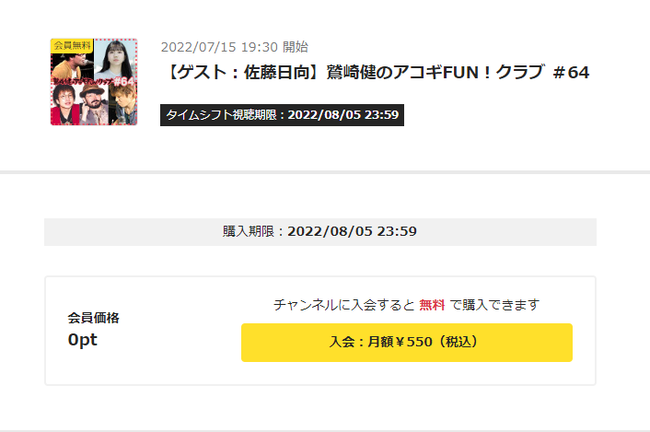Screen dimensions: 650x432
Task: Click the man in hat in thumbnail
Action: point(93,107)
